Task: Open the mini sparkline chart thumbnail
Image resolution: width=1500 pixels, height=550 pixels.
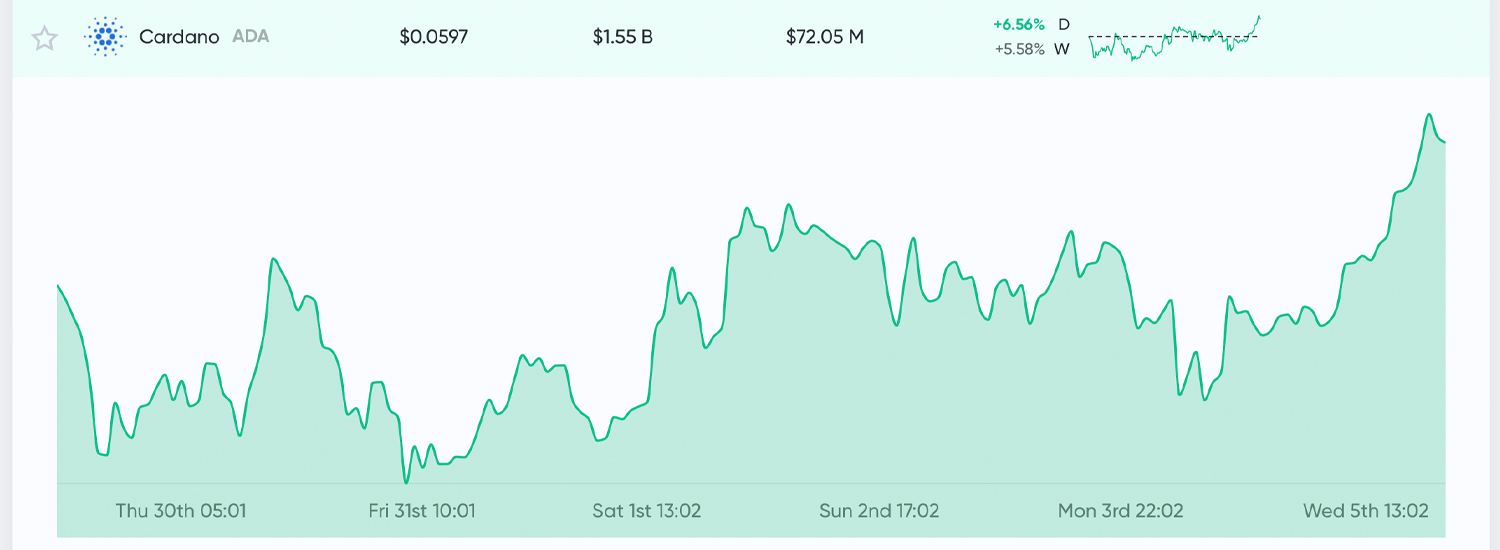Action: click(1174, 38)
